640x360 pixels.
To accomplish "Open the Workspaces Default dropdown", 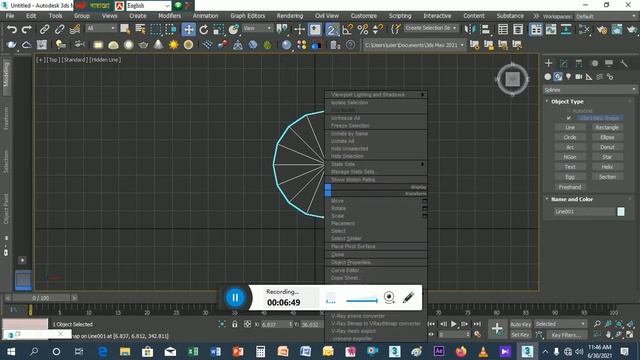I will point(606,16).
